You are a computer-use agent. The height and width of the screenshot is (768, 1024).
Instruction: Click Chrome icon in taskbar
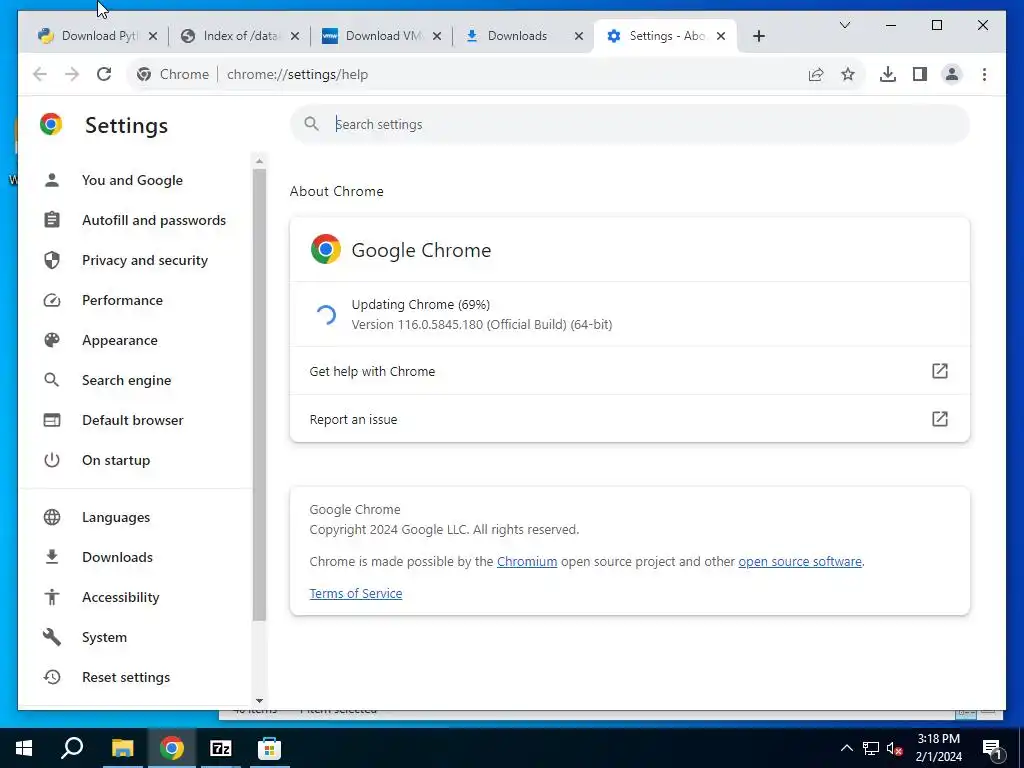pos(172,748)
